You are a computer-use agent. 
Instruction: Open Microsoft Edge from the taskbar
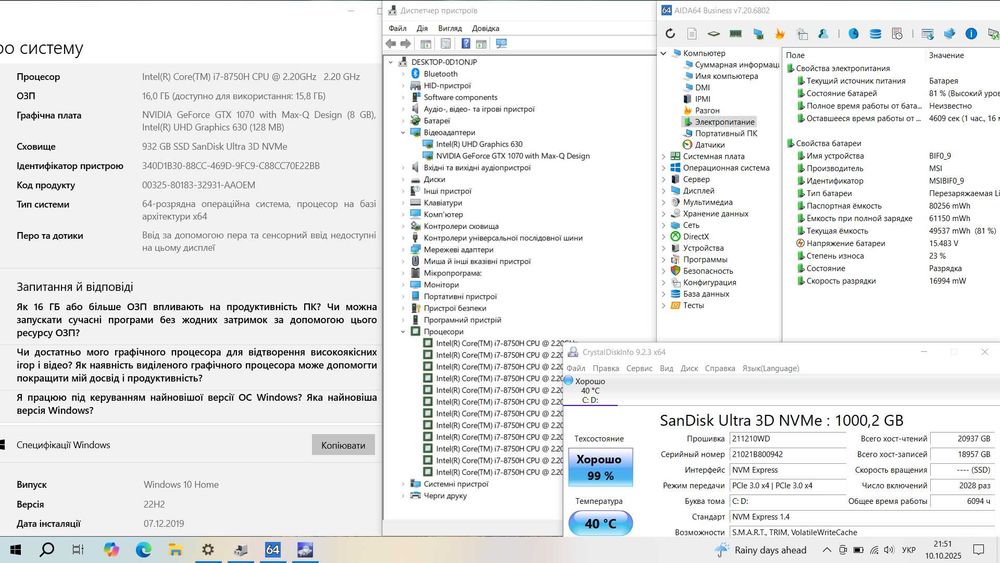click(143, 550)
